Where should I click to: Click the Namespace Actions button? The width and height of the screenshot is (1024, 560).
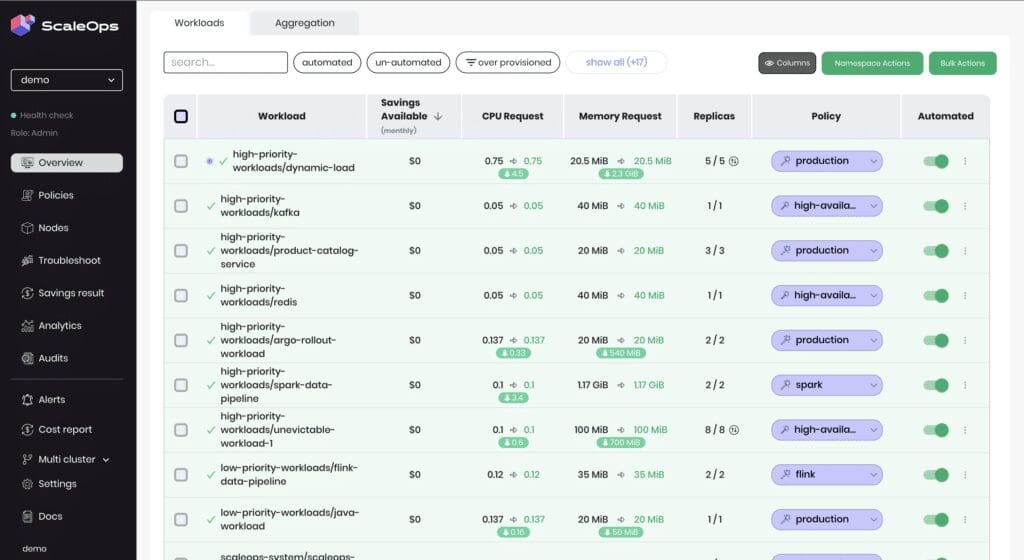872,63
